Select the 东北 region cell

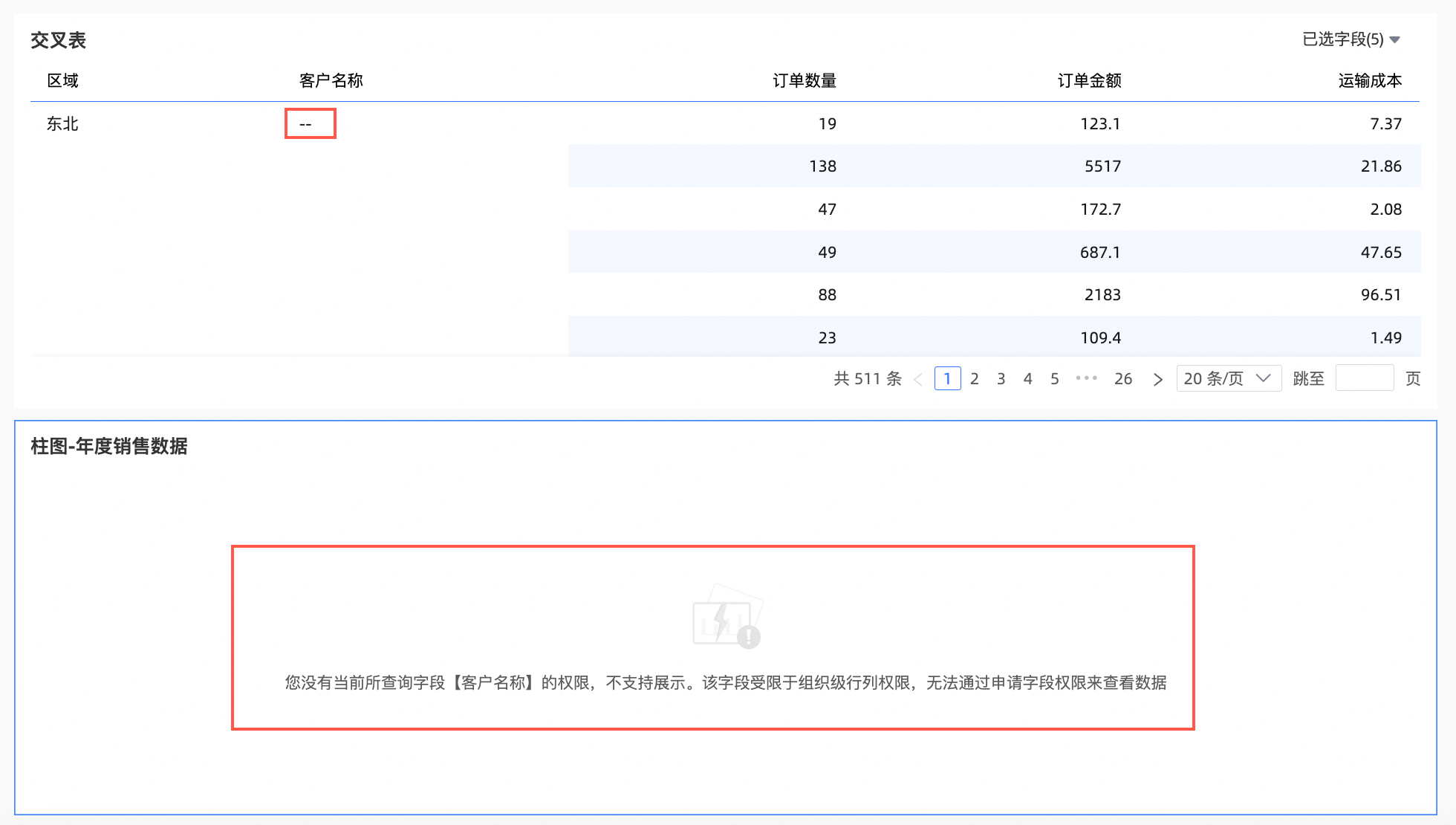click(x=62, y=124)
